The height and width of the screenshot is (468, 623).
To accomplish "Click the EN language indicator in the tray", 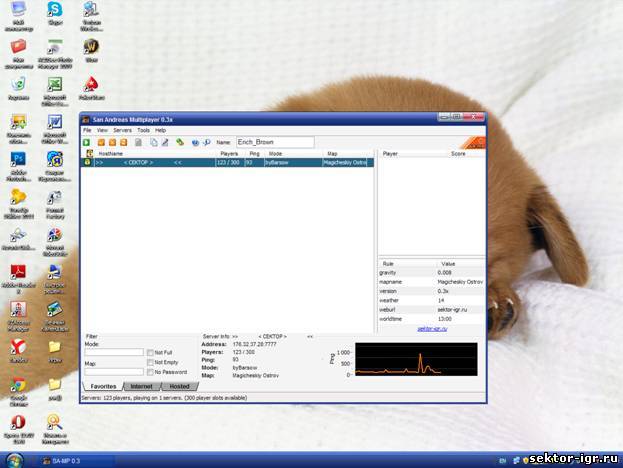I will tap(503, 461).
